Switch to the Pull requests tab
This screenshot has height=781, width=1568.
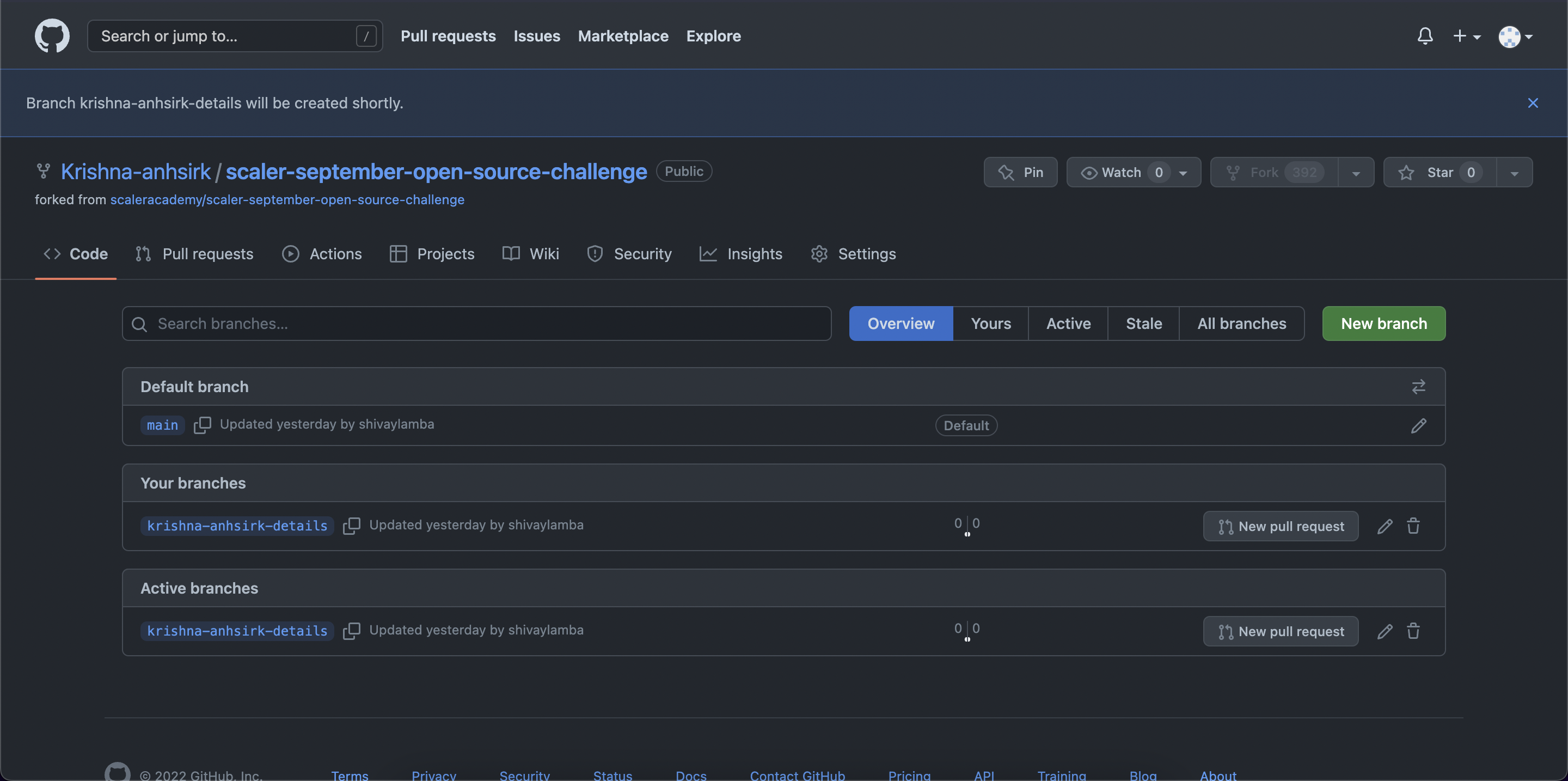tap(194, 254)
